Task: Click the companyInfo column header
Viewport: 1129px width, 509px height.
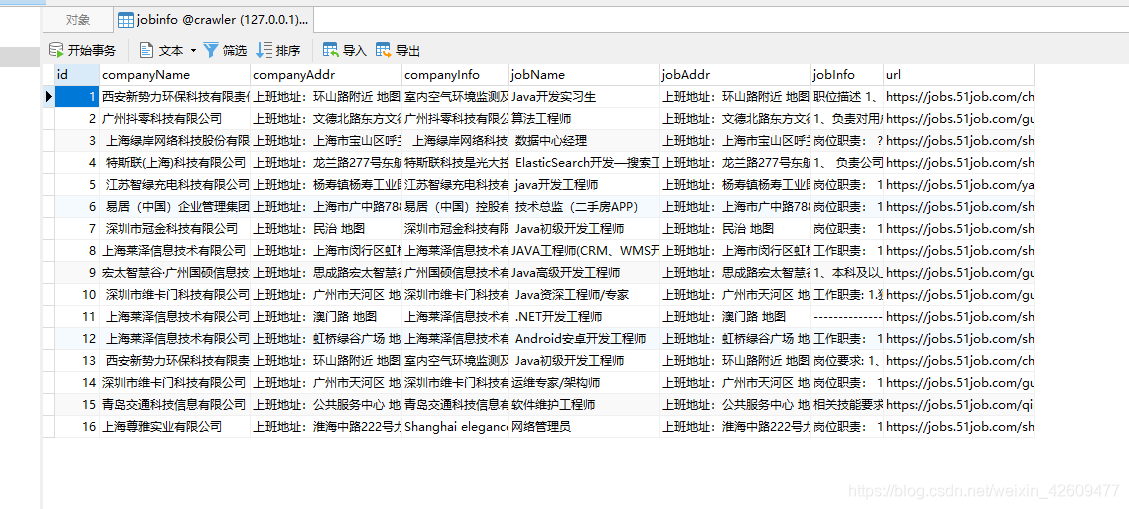Action: [455, 75]
